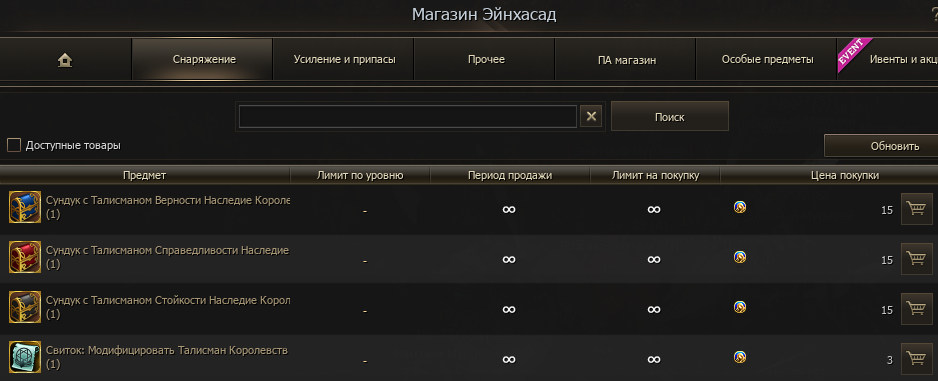Viewport: 938px width, 381px height.
Task: Click the coin icon in Талисман Верности row
Action: (x=740, y=207)
